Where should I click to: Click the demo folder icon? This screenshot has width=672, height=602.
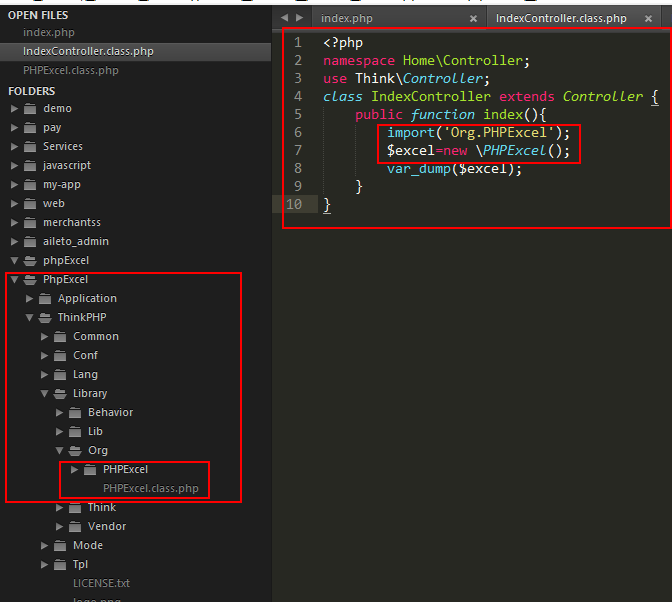coord(30,109)
